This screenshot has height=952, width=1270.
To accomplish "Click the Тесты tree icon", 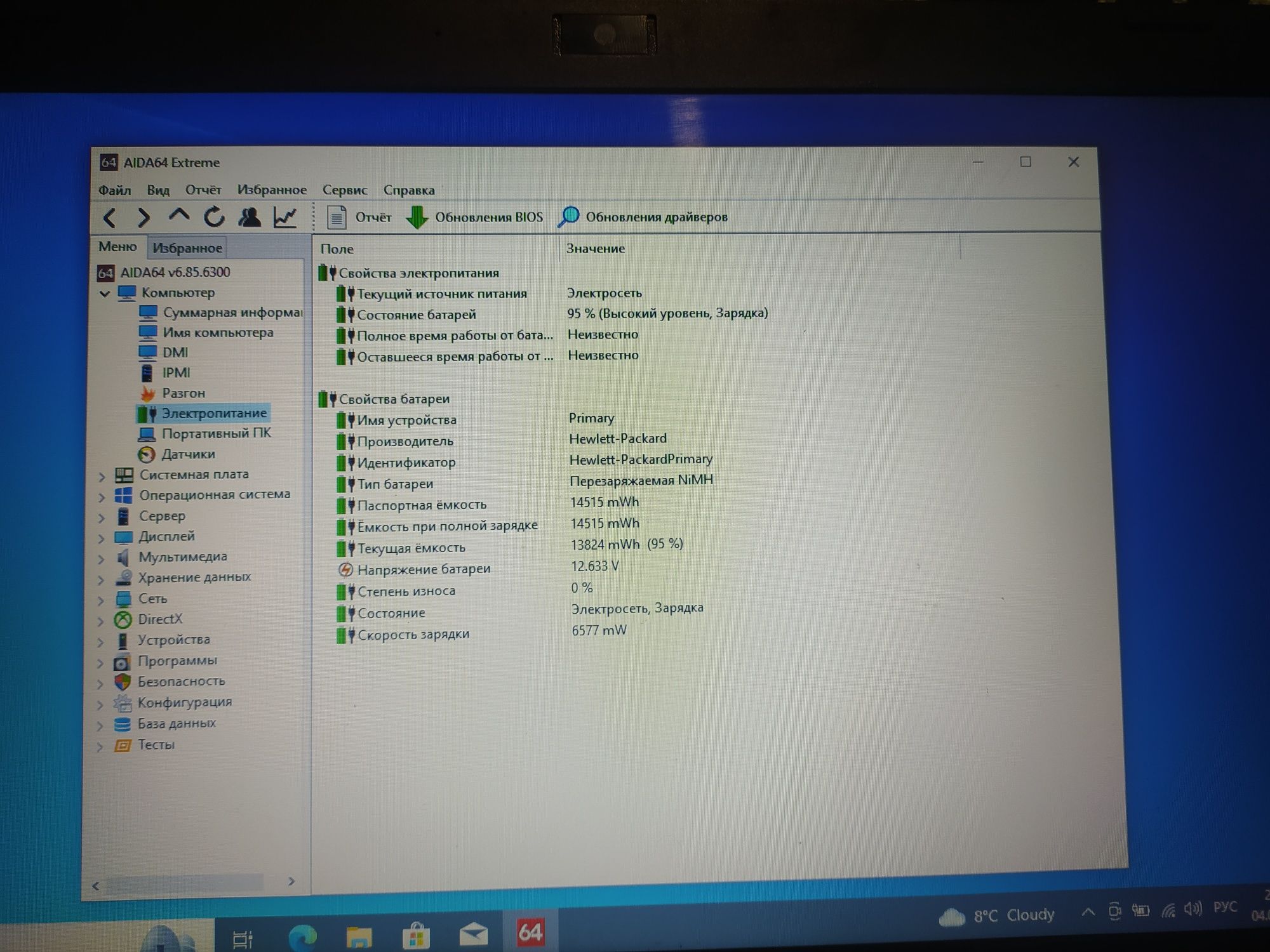I will click(x=122, y=745).
